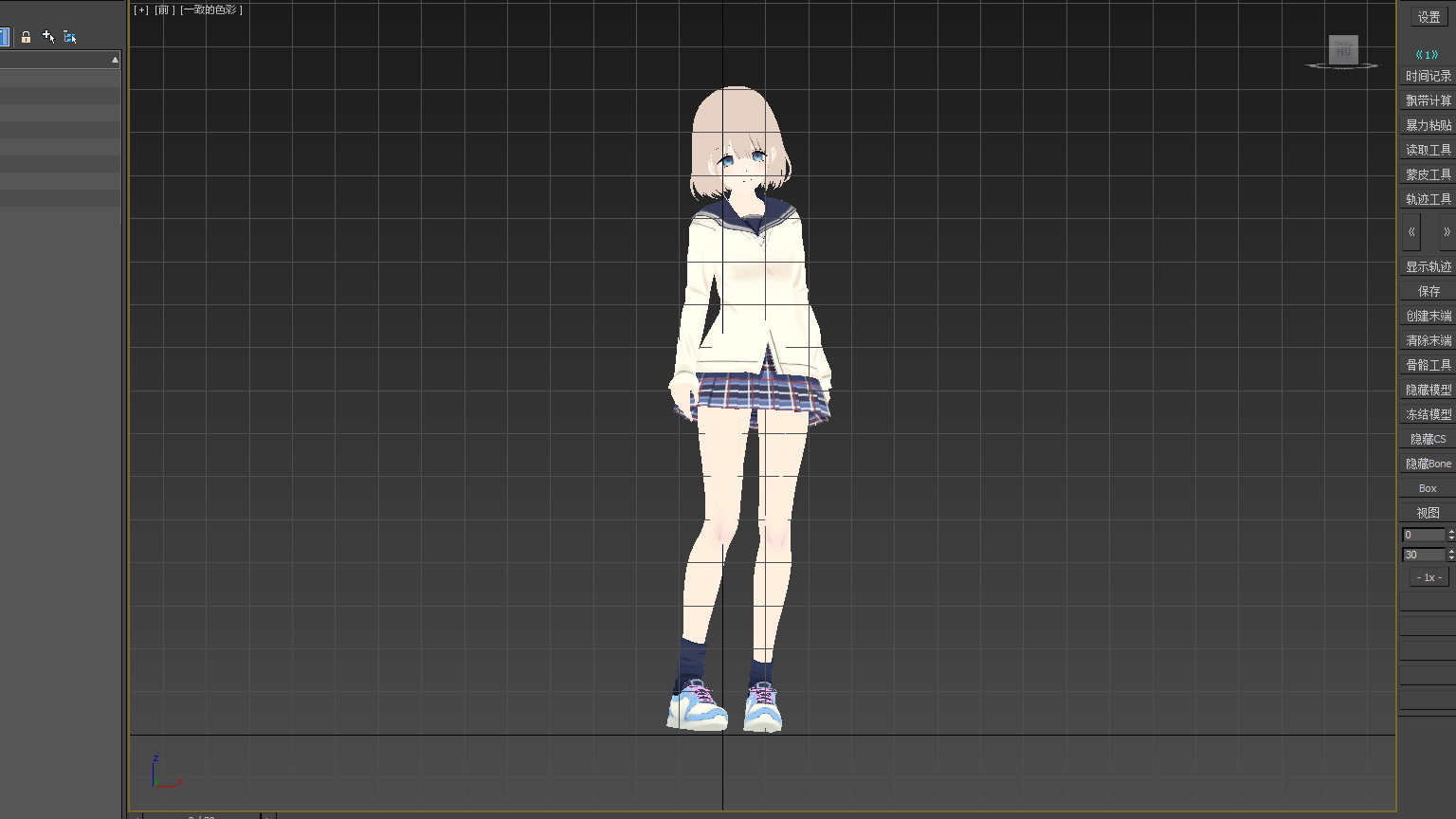Screen dimensions: 1456x819
Task: Click the input field showing 30
Action: 1422,555
